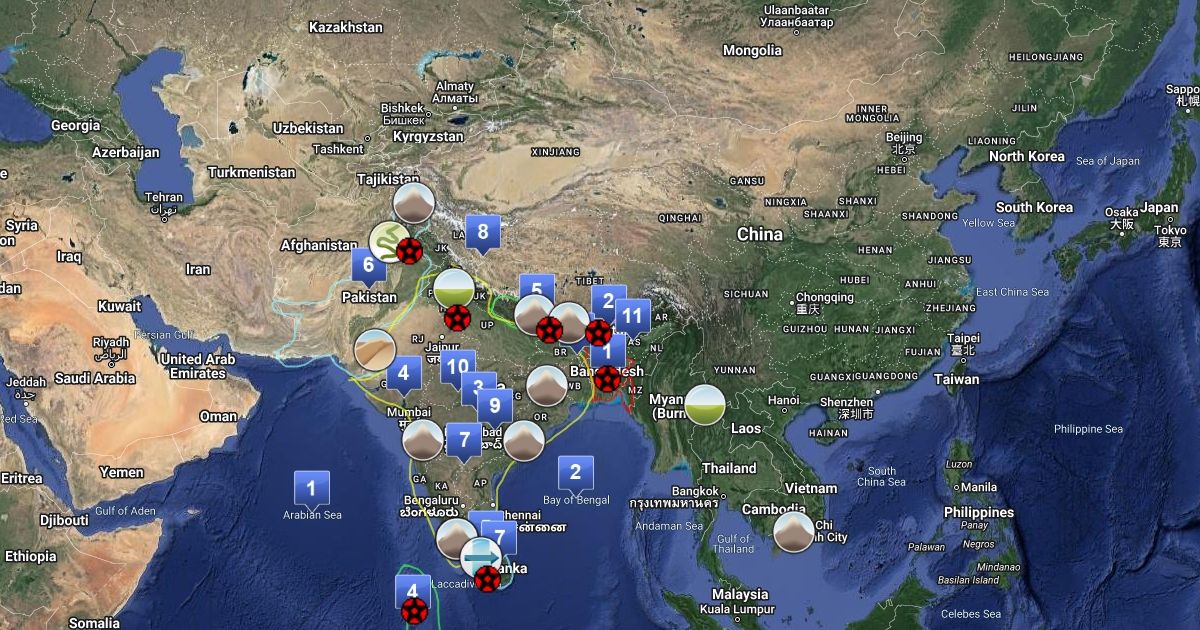Click the Thailand country label

729,468
